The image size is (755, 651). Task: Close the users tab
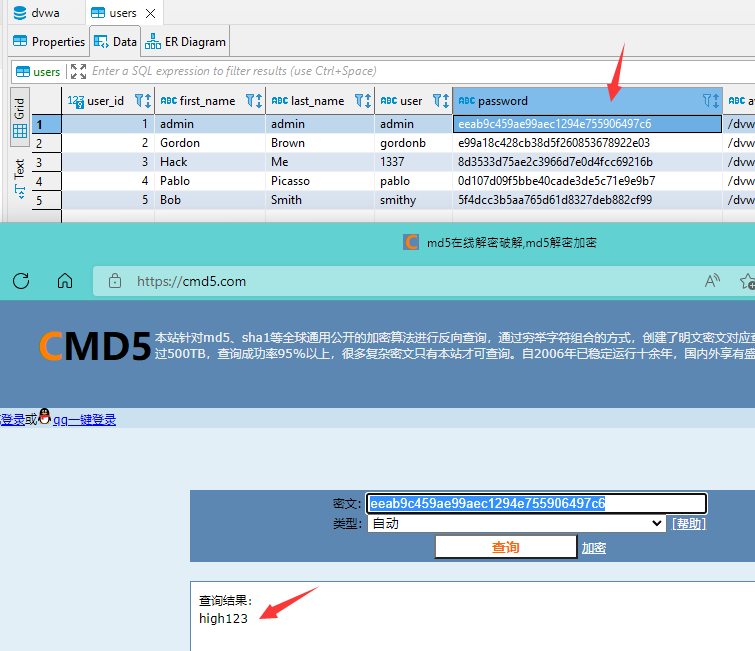151,13
